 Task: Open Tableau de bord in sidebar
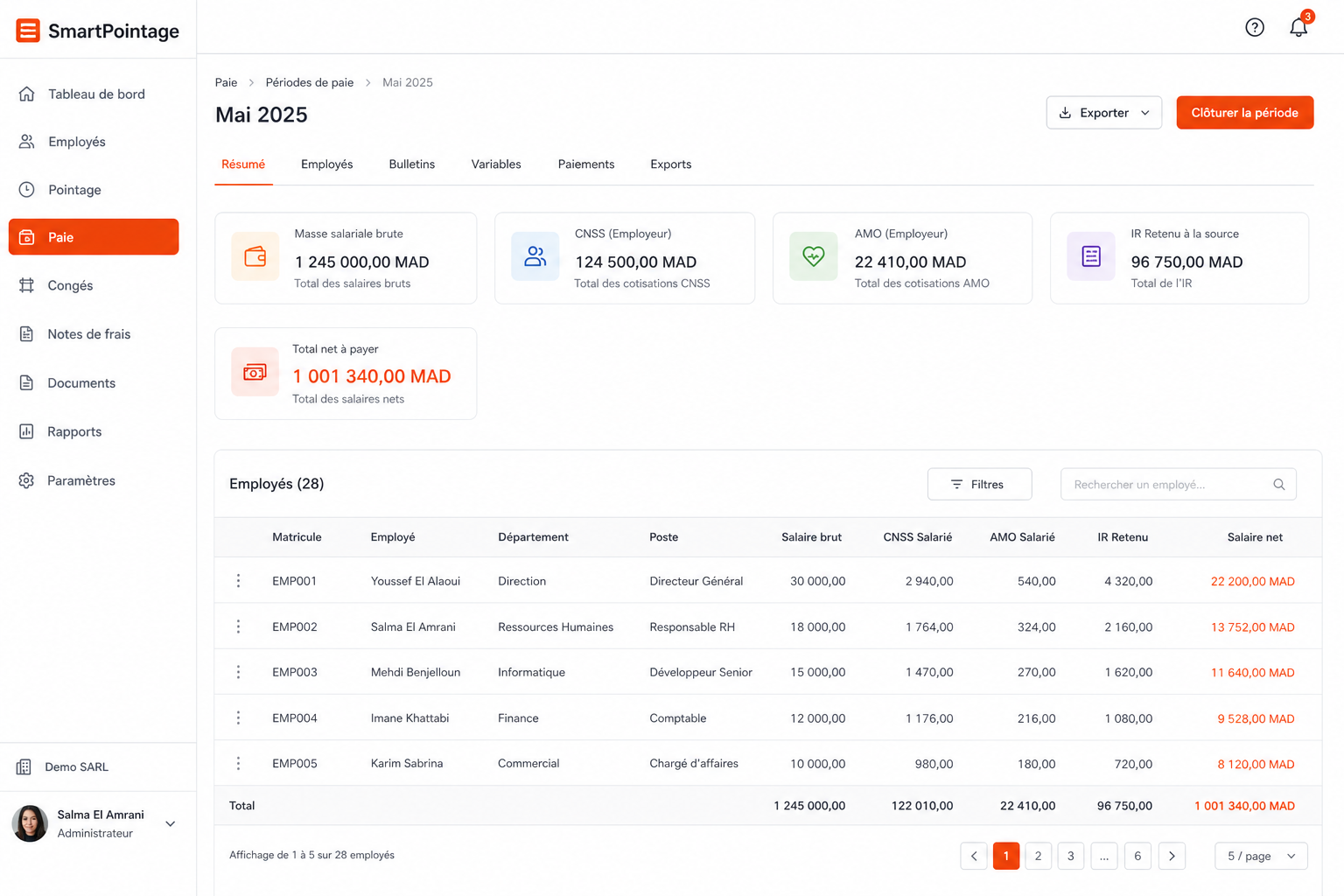pos(94,94)
